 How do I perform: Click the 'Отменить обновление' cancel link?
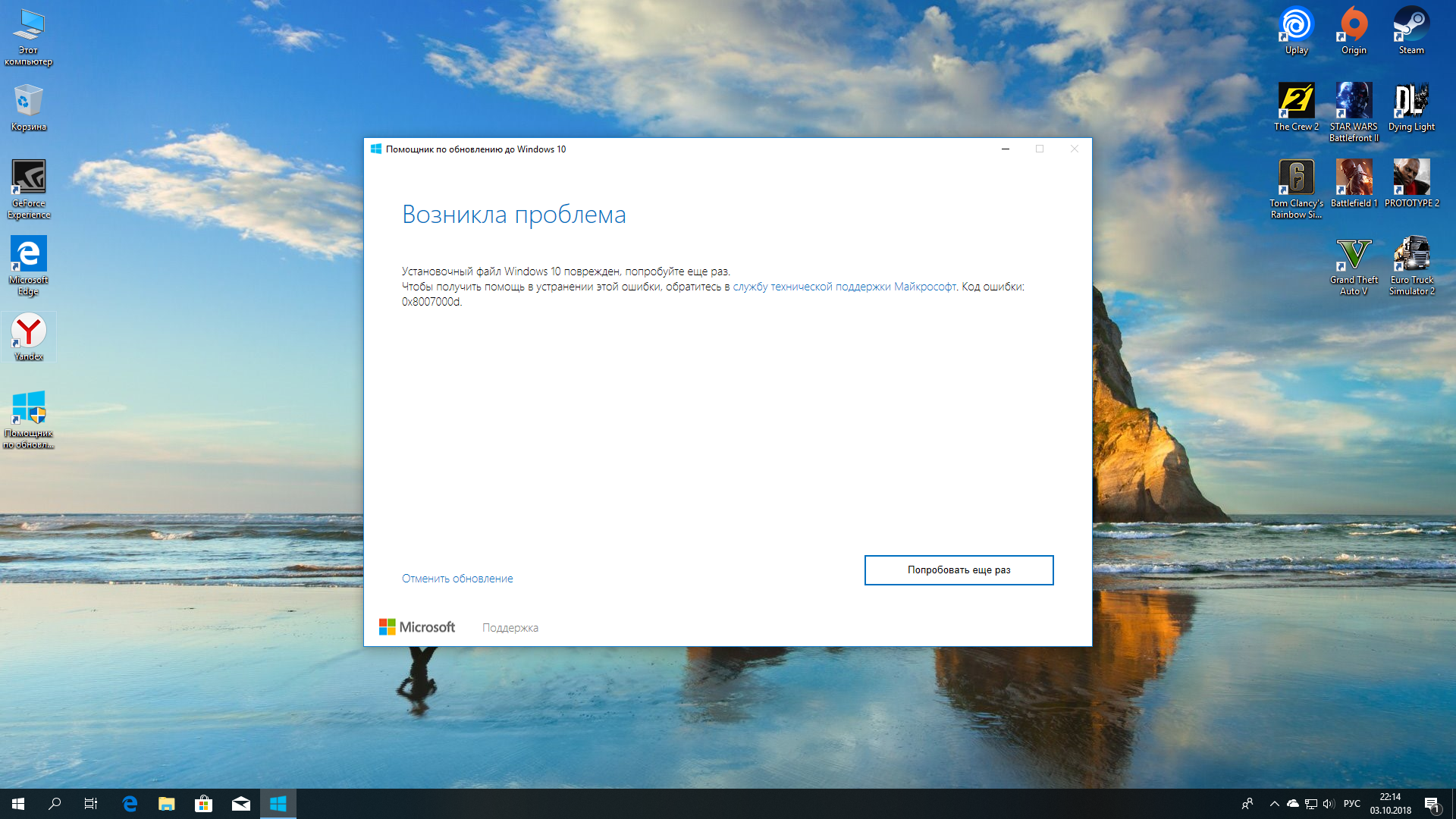(457, 579)
